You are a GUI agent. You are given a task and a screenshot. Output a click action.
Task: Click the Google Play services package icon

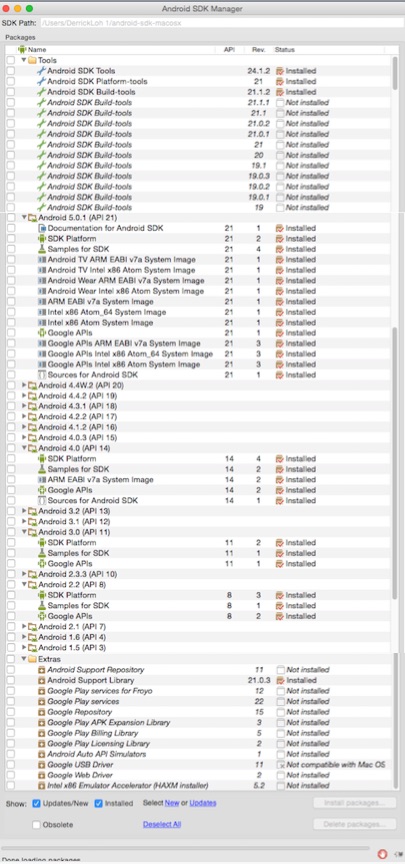(x=41, y=701)
